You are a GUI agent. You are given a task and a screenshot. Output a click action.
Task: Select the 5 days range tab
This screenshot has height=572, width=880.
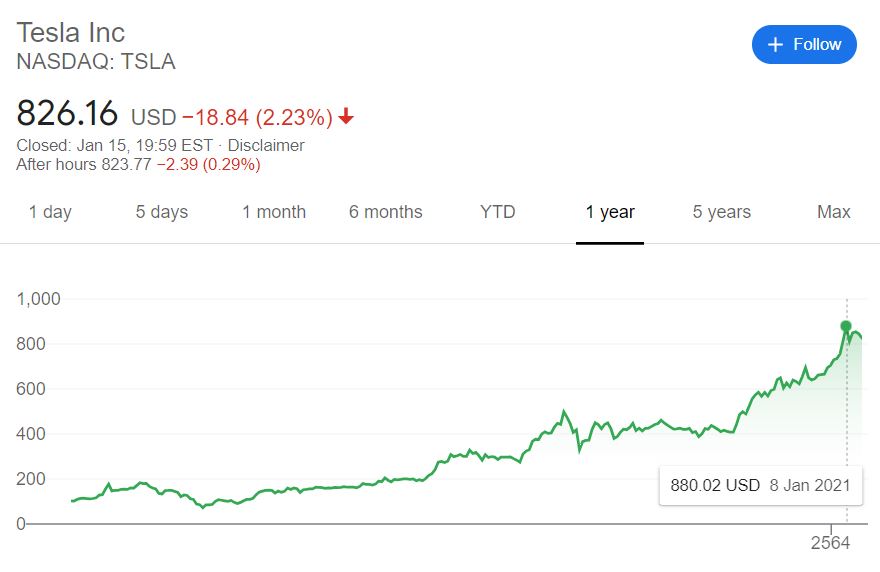click(162, 212)
